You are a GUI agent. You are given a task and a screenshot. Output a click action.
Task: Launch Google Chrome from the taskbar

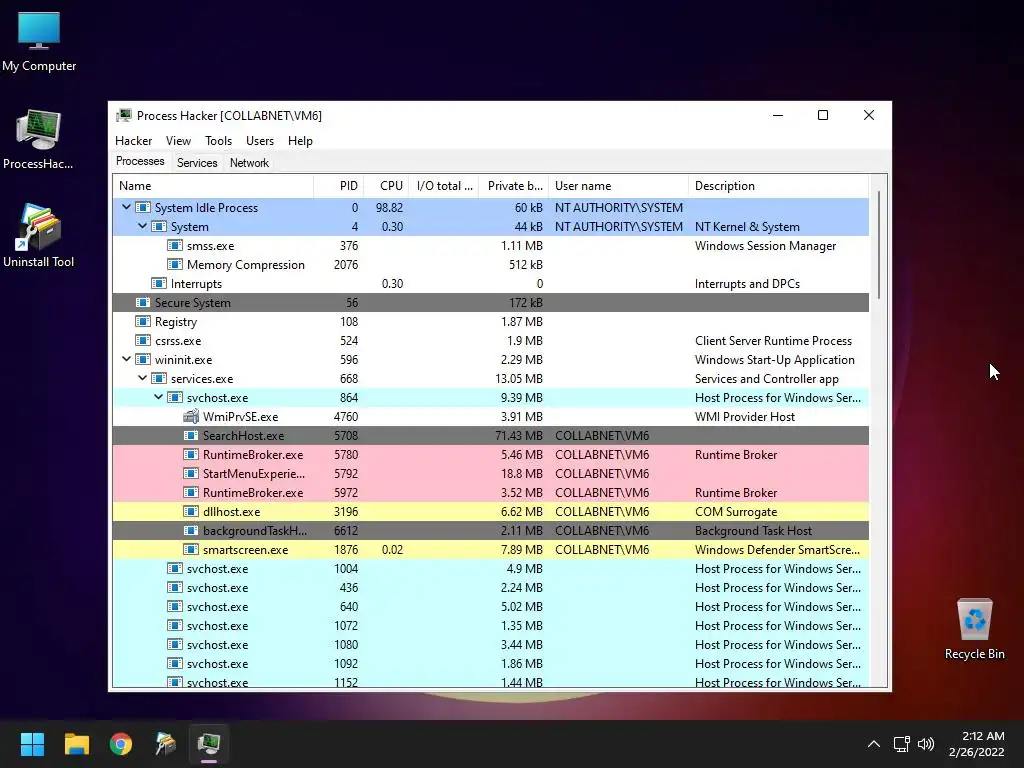pyautogui.click(x=121, y=744)
